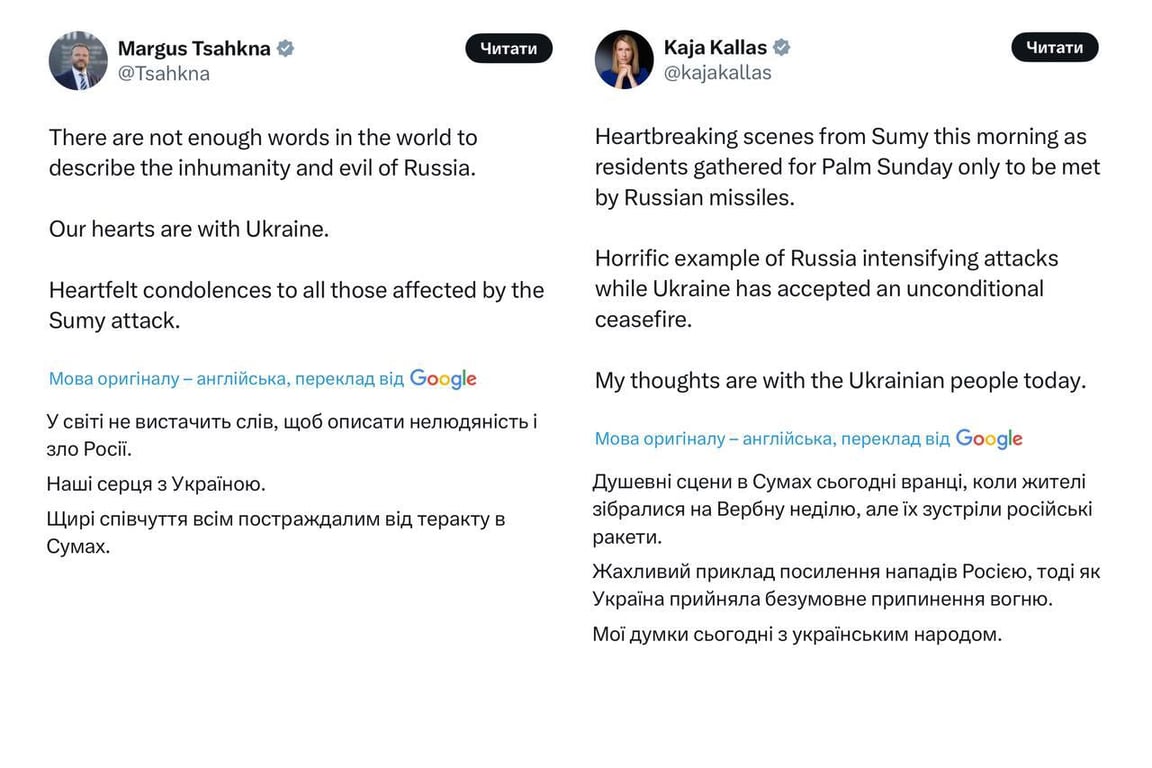
Task: Select the blue checkmark next to Kaja Kallas
Action: click(x=781, y=46)
